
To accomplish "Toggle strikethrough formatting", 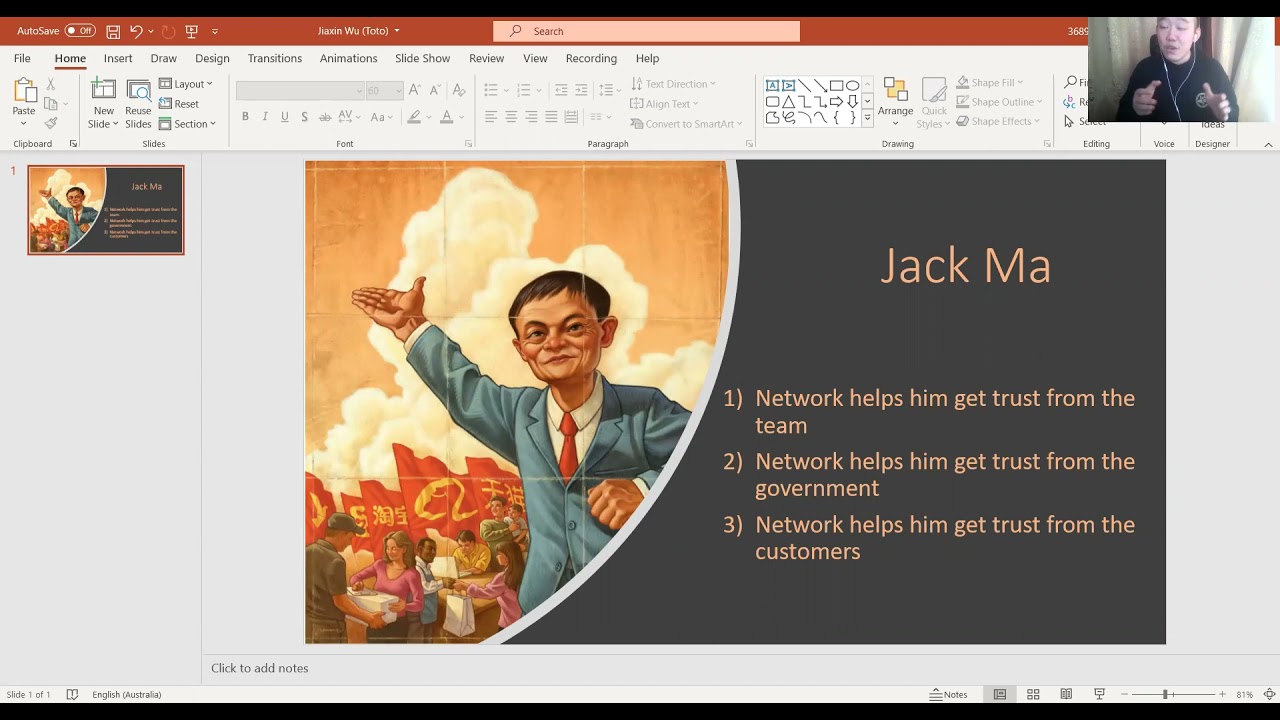I will (325, 117).
